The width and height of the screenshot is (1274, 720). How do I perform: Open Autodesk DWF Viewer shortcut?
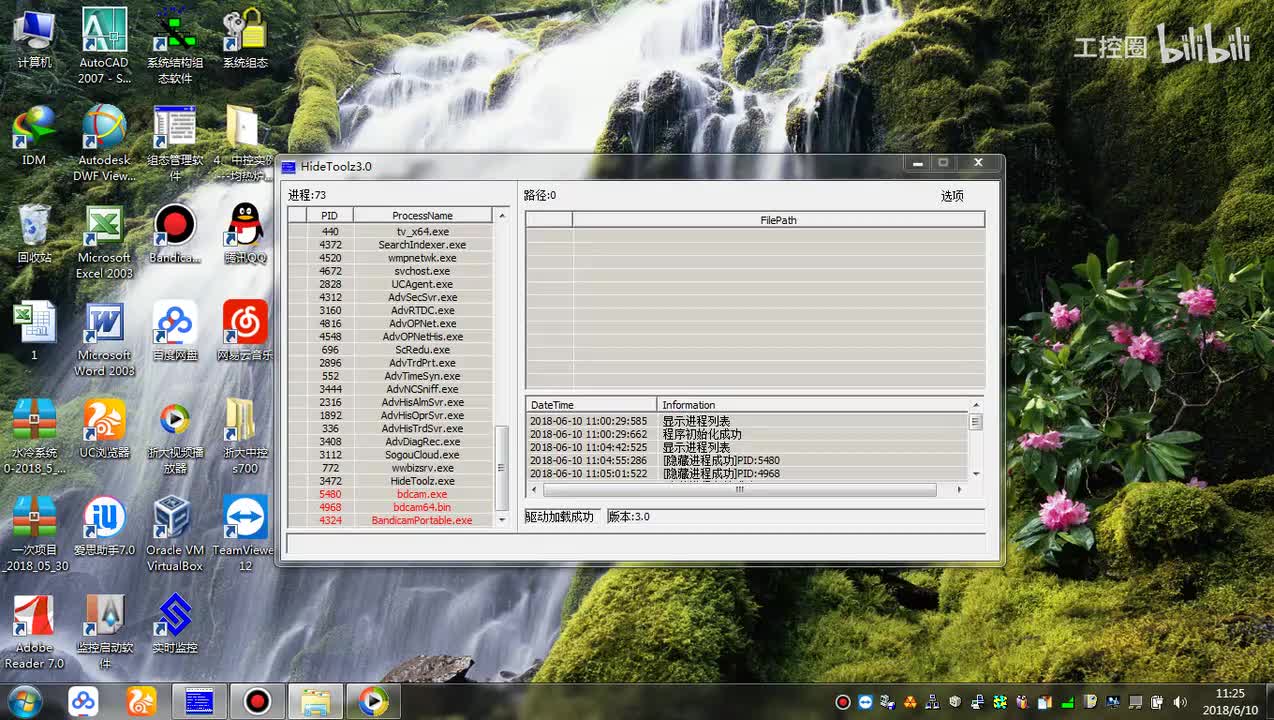(x=104, y=143)
